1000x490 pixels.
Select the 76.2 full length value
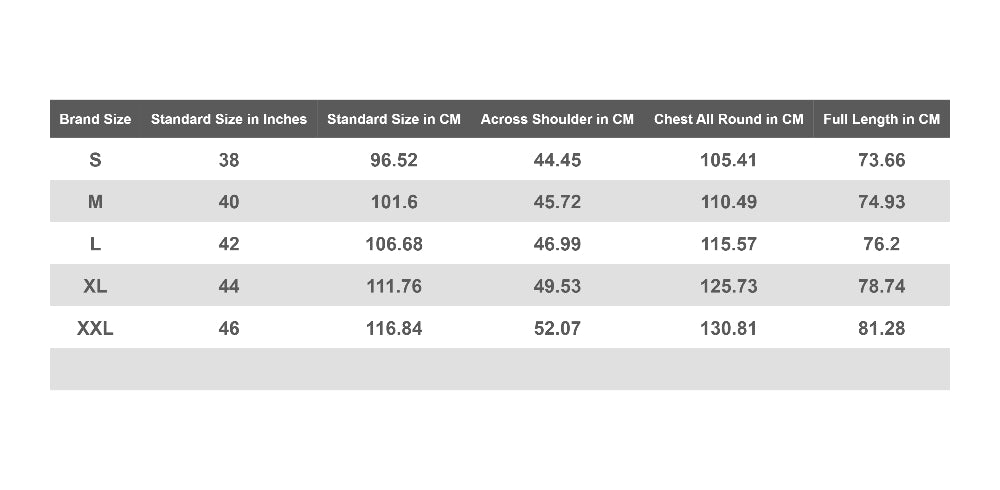[x=881, y=244]
